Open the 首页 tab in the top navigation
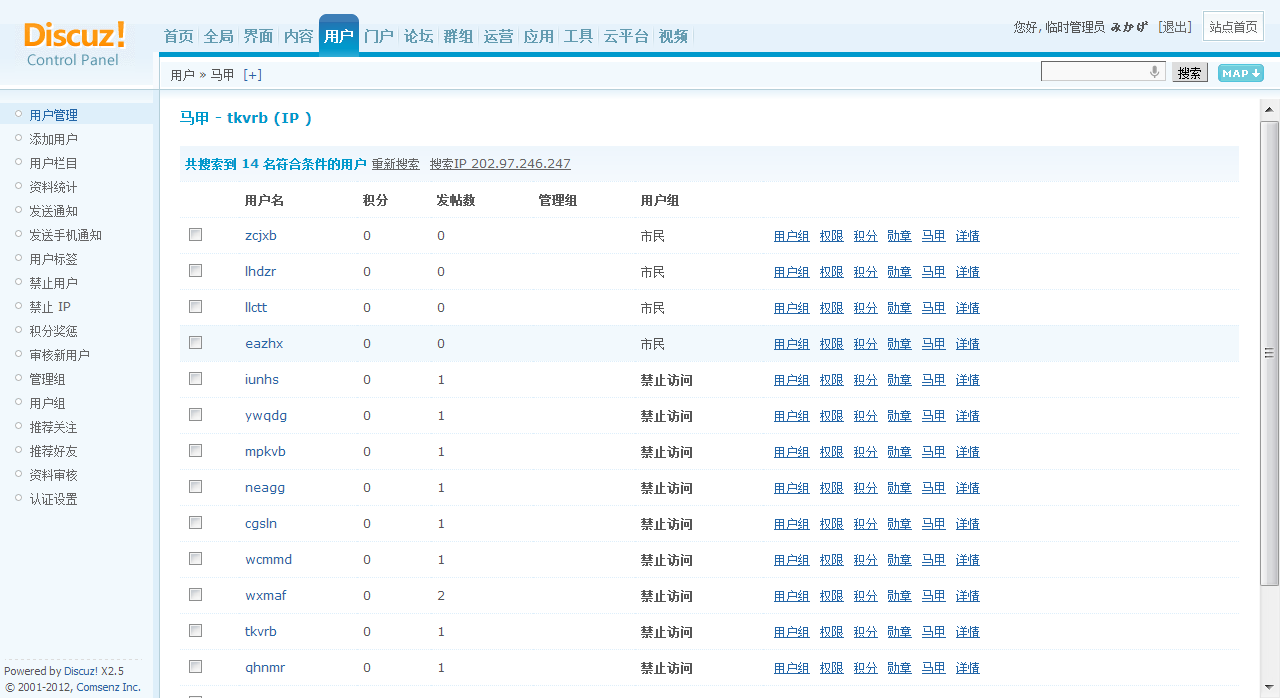 coord(179,36)
